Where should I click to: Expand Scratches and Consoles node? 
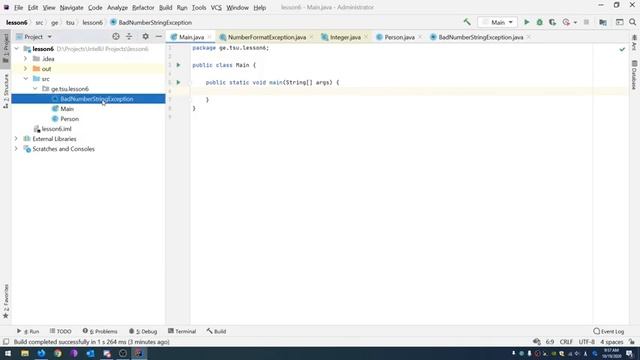tap(16, 149)
